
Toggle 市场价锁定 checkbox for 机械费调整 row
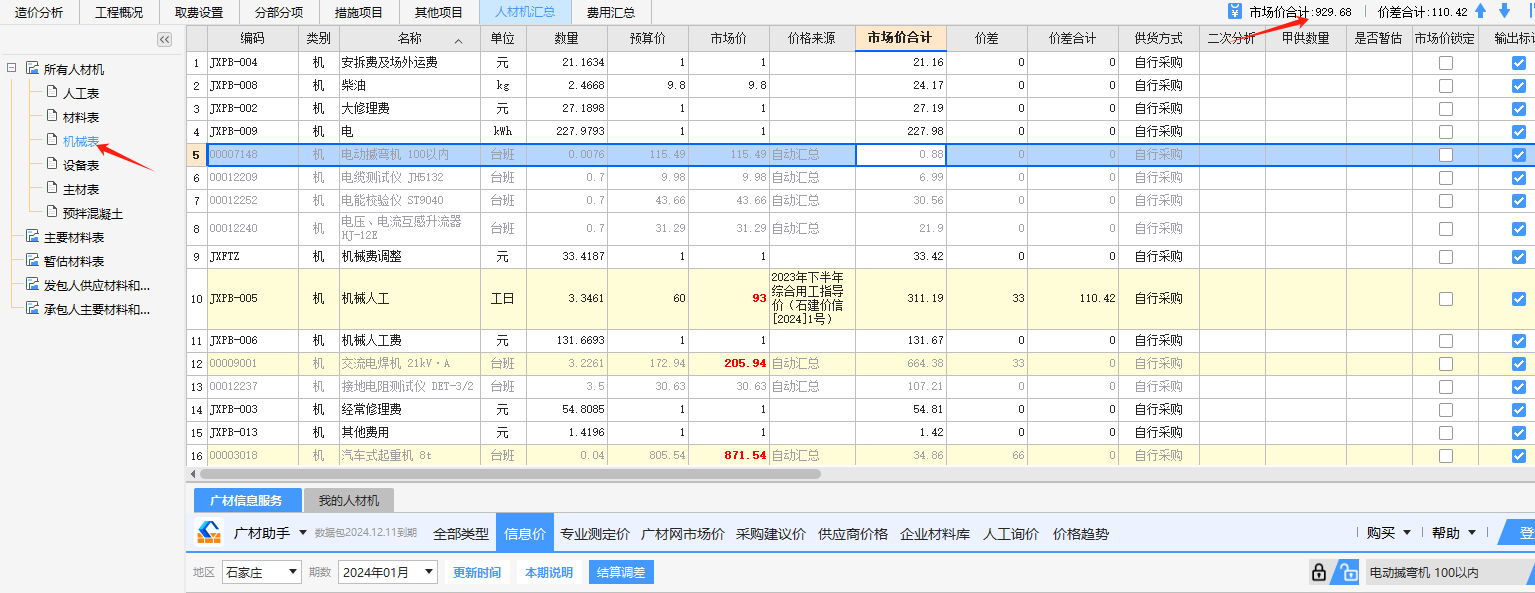pos(1445,256)
